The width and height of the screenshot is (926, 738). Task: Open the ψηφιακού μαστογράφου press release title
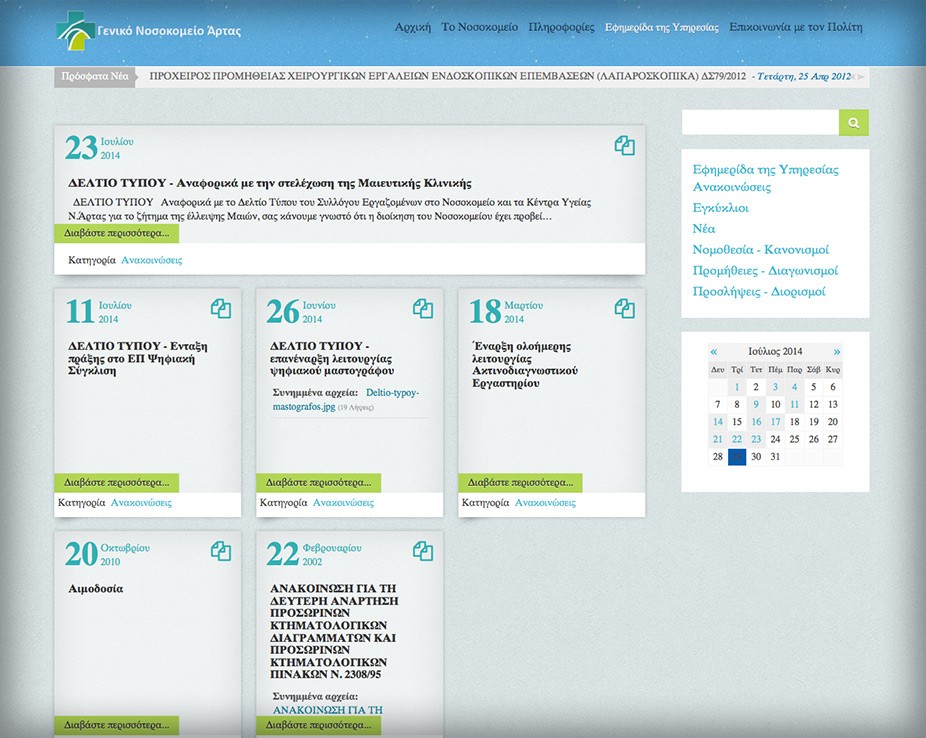332,358
